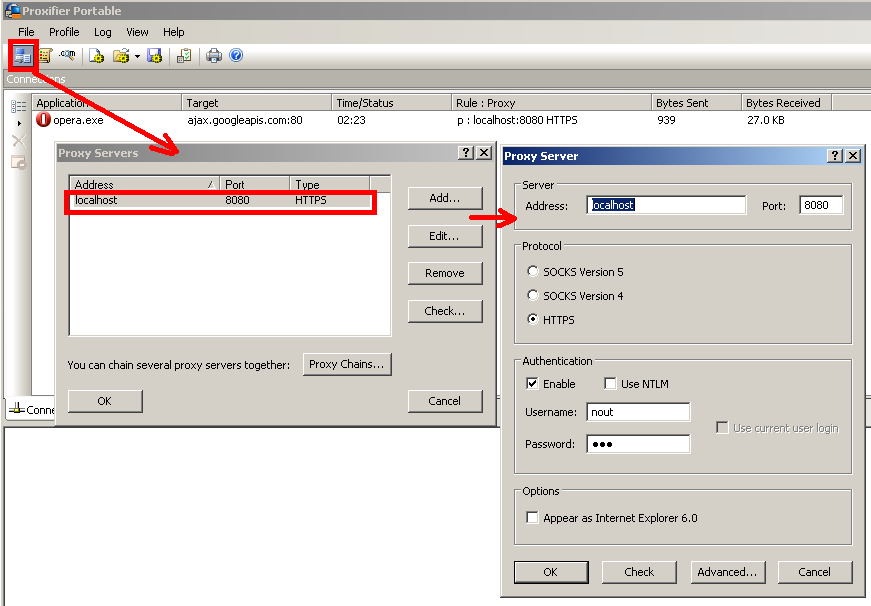Click the Time/Status column header
This screenshot has width=871, height=606.
pyautogui.click(x=392, y=103)
